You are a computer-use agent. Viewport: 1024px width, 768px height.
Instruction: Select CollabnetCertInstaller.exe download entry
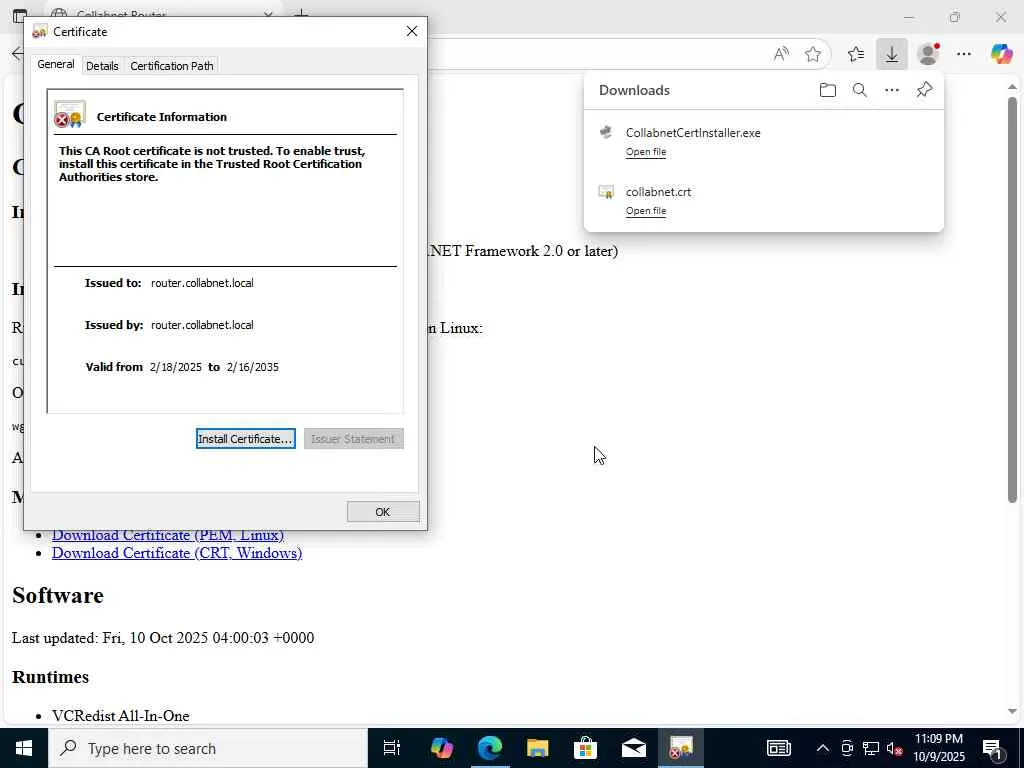[763, 142]
